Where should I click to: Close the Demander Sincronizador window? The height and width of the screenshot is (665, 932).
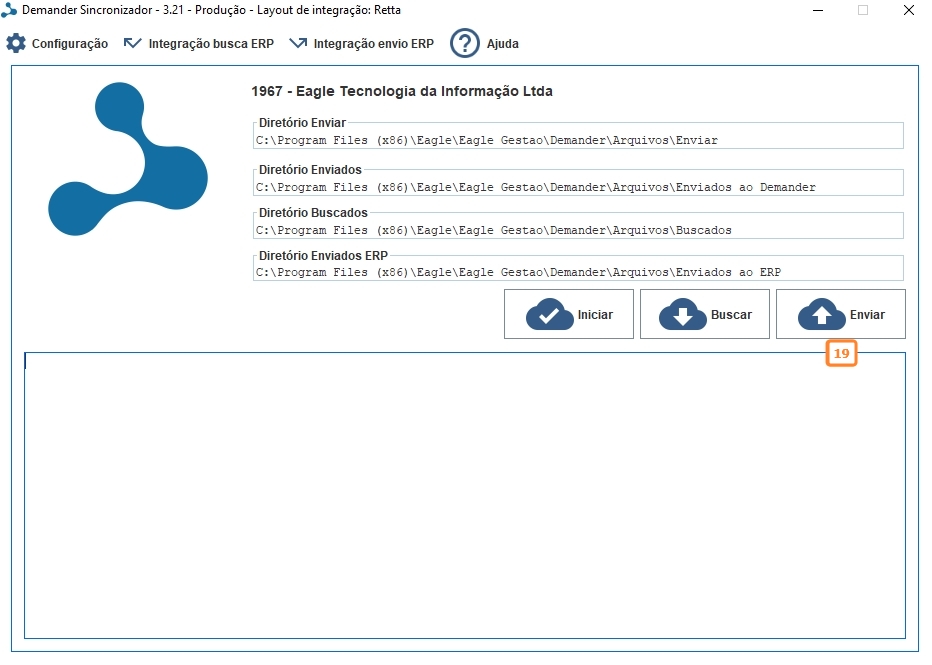point(909,10)
